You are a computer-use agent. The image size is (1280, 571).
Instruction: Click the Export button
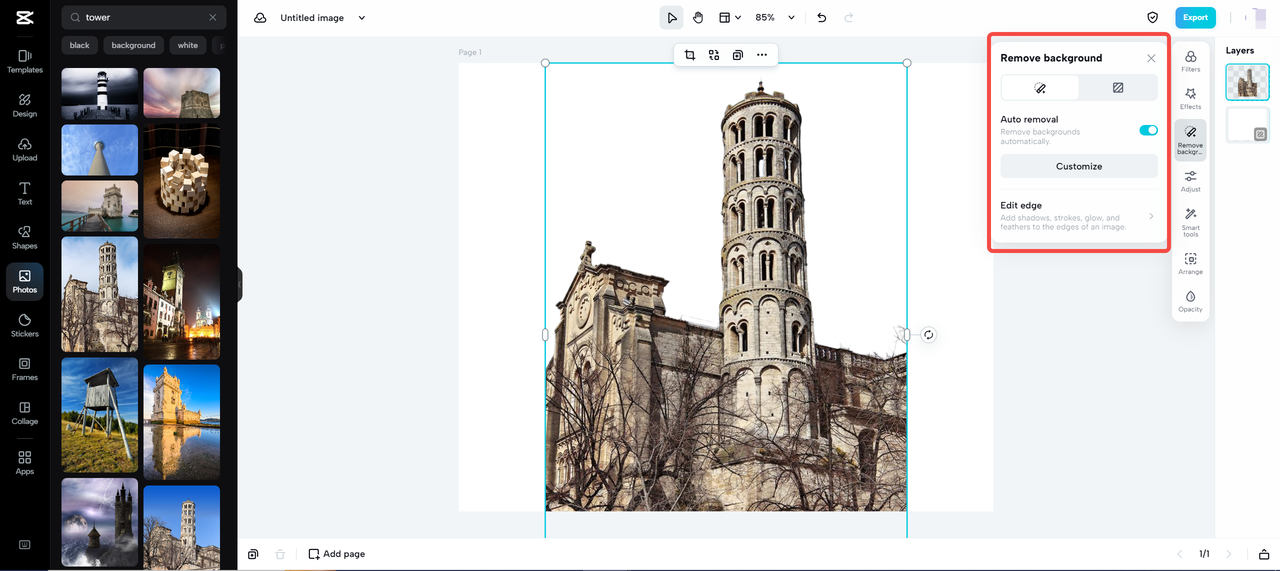[1195, 17]
